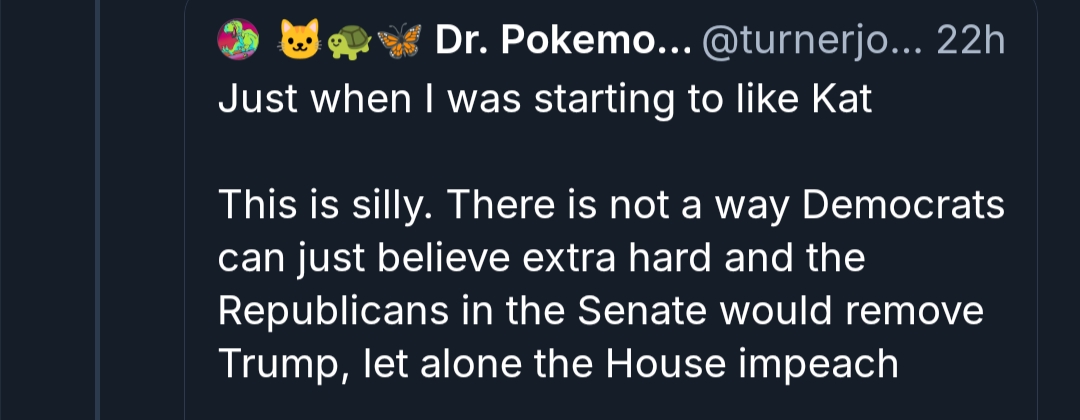
Task: Click the word "Democrats" in the tweet
Action: click(x=903, y=206)
